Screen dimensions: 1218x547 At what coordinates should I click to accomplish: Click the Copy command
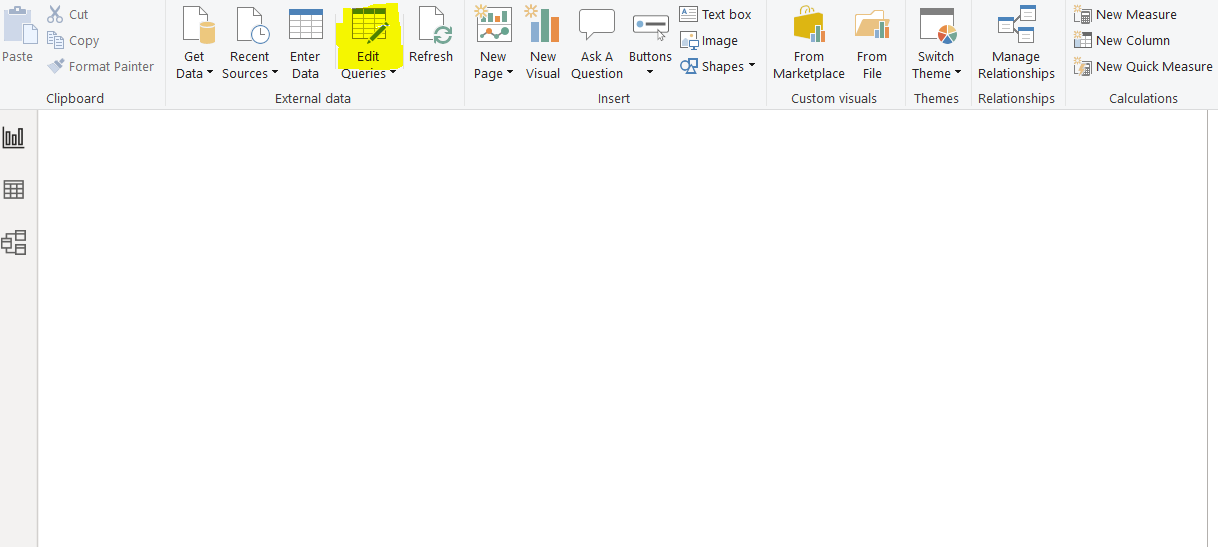[73, 40]
